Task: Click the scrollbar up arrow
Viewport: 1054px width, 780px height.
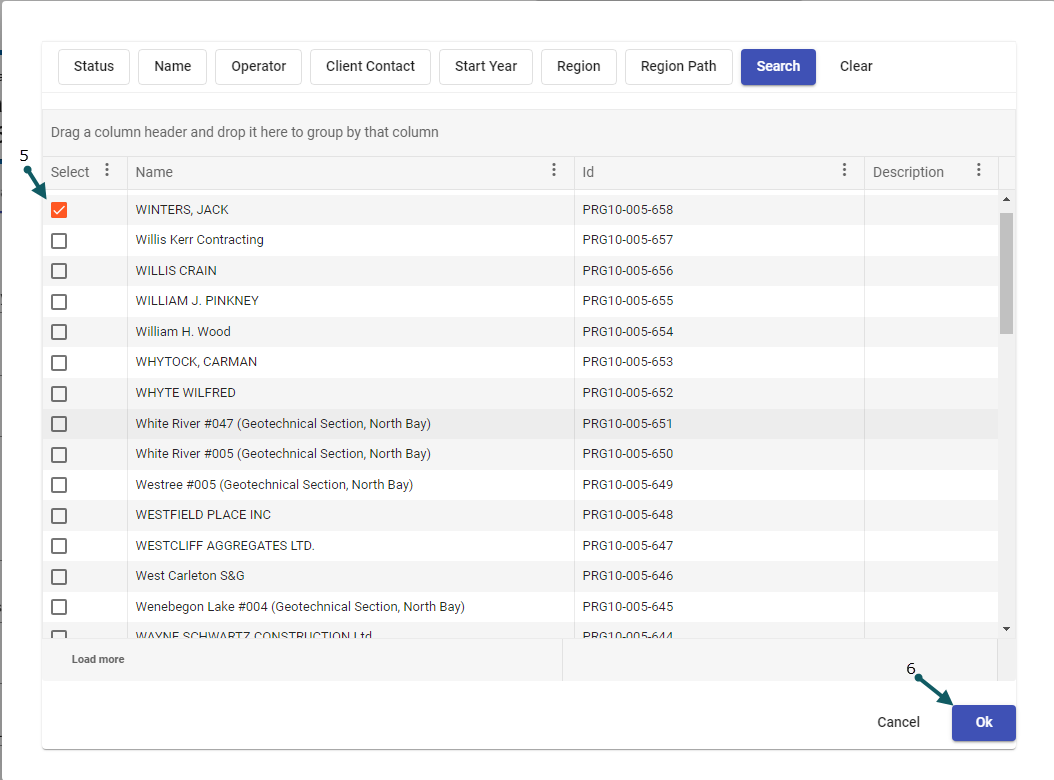Action: 1006,200
